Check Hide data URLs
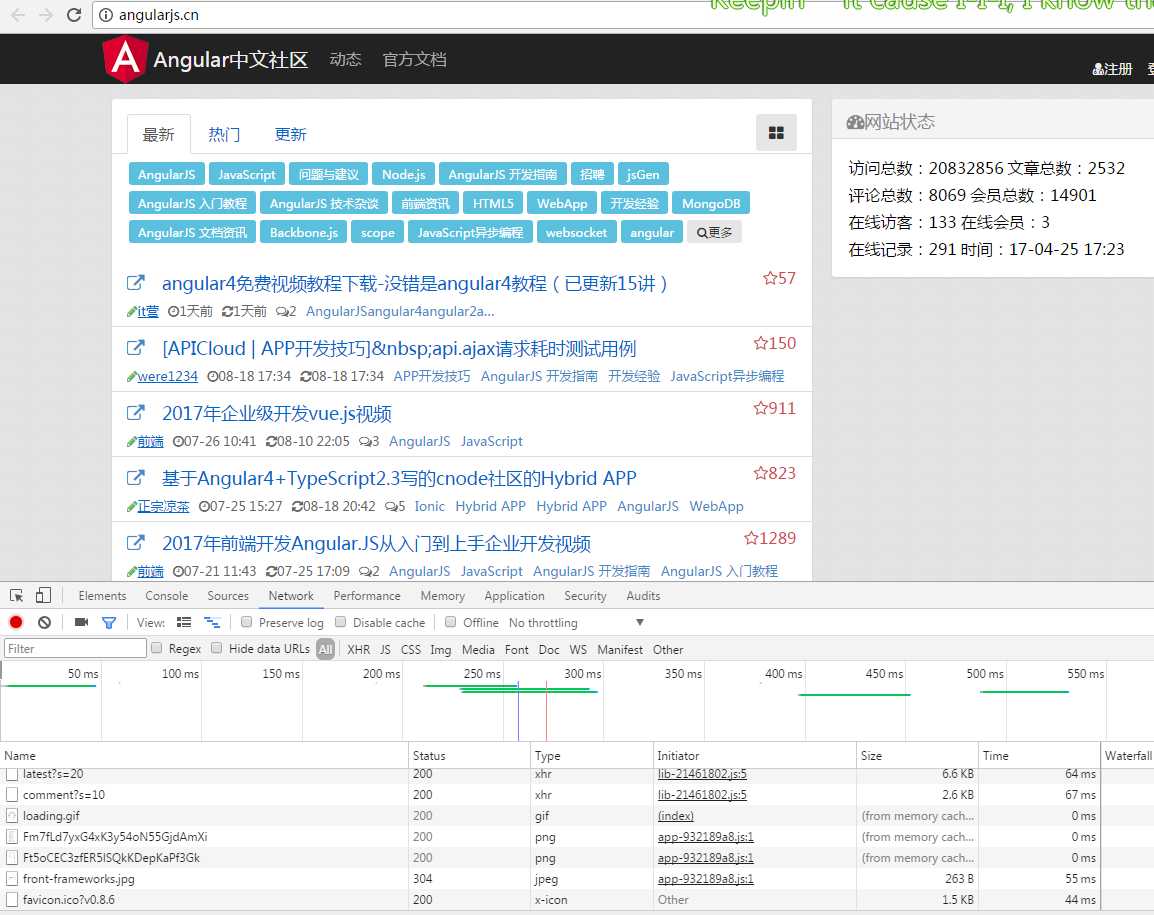 [216, 648]
